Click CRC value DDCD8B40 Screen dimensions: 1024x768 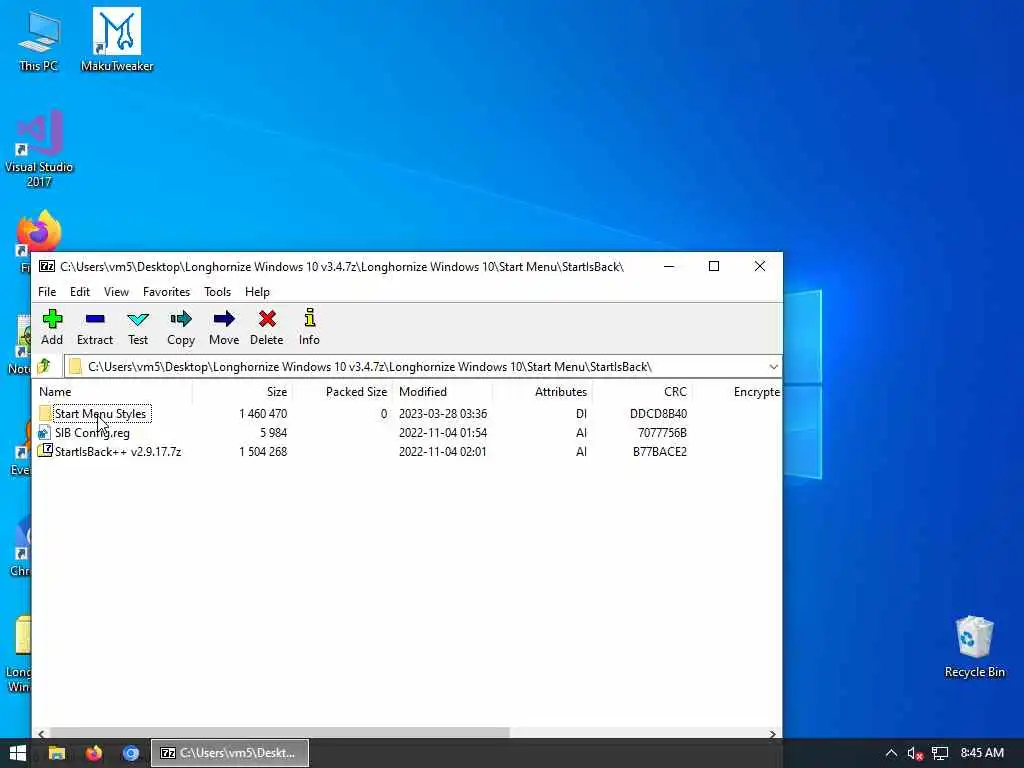(658, 413)
